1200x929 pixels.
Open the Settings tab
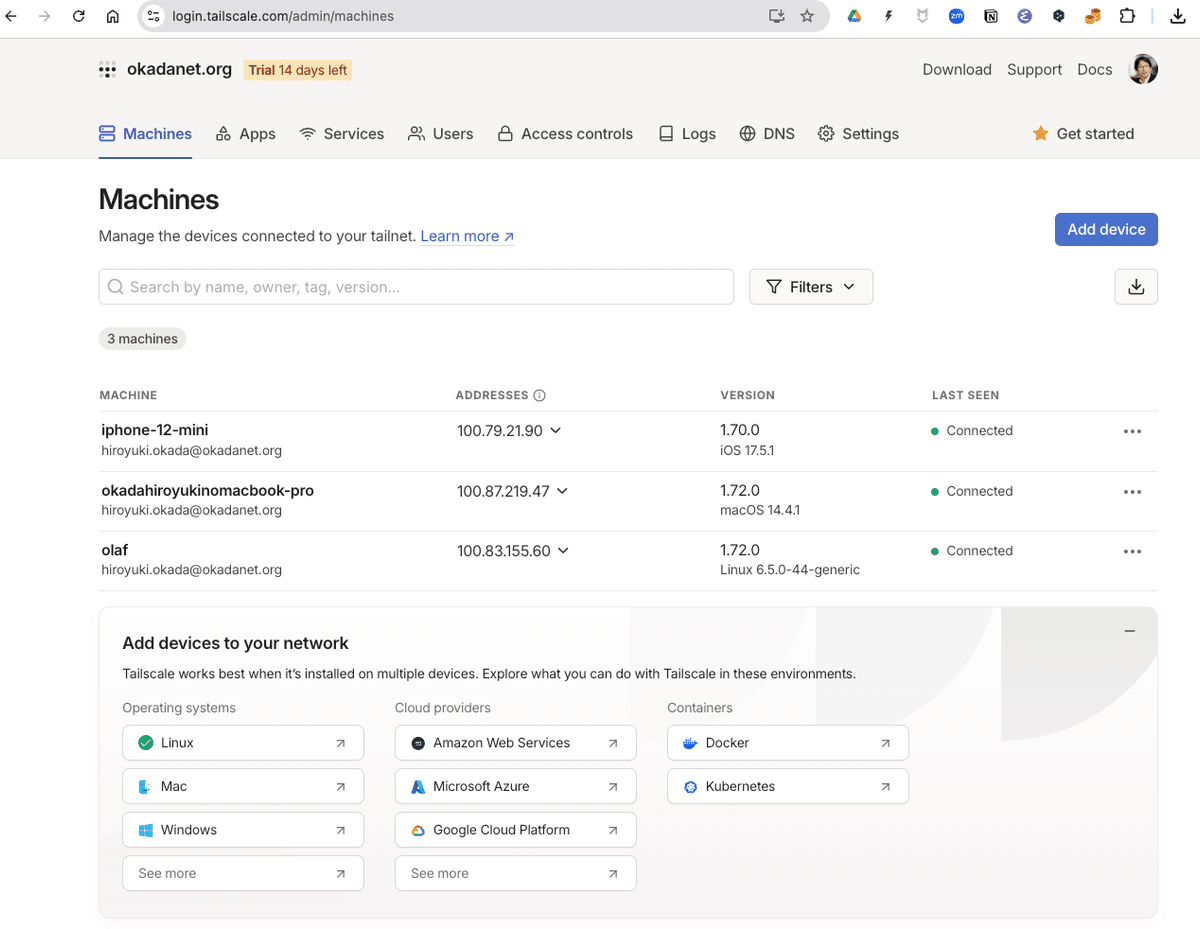click(858, 134)
